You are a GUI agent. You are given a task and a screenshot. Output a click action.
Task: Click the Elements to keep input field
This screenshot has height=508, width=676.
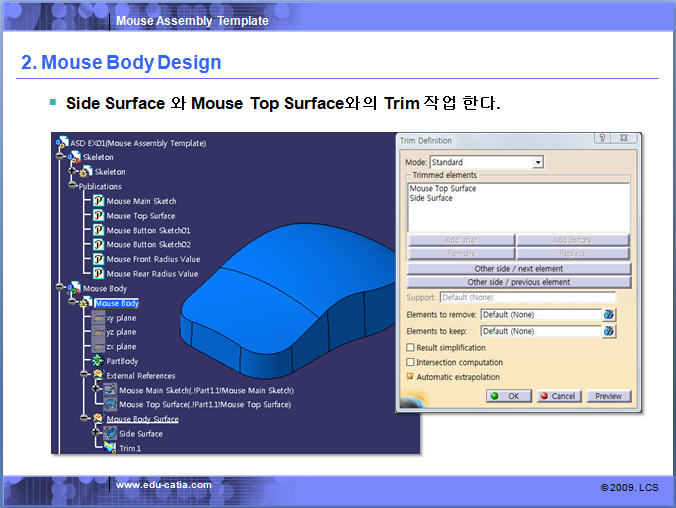tap(539, 331)
